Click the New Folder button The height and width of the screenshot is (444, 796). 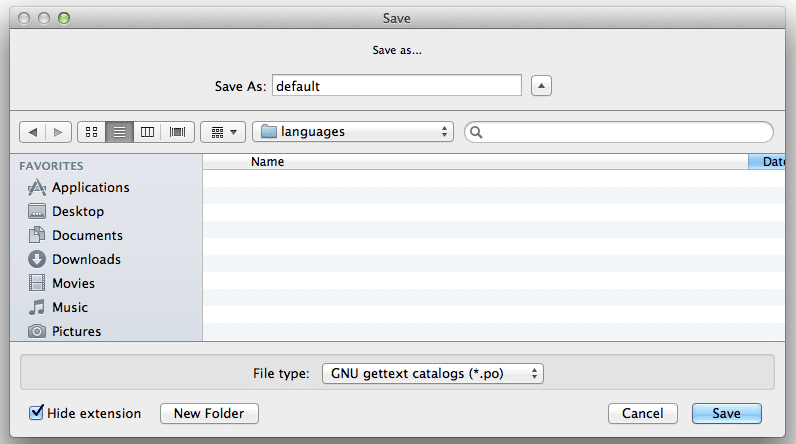(209, 413)
